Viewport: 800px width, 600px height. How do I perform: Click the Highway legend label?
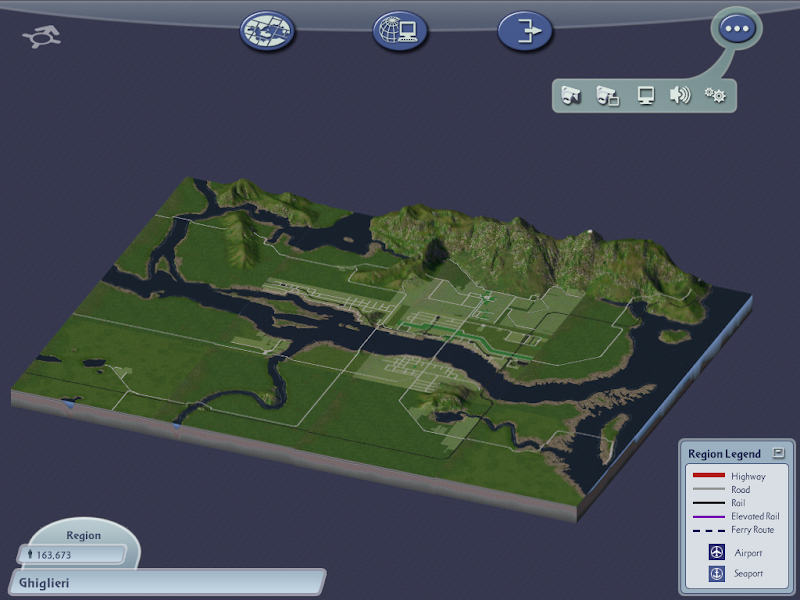coord(748,476)
